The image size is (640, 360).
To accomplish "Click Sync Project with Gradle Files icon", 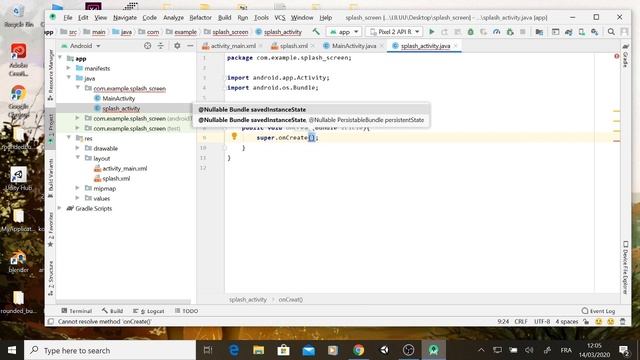I will click(569, 31).
